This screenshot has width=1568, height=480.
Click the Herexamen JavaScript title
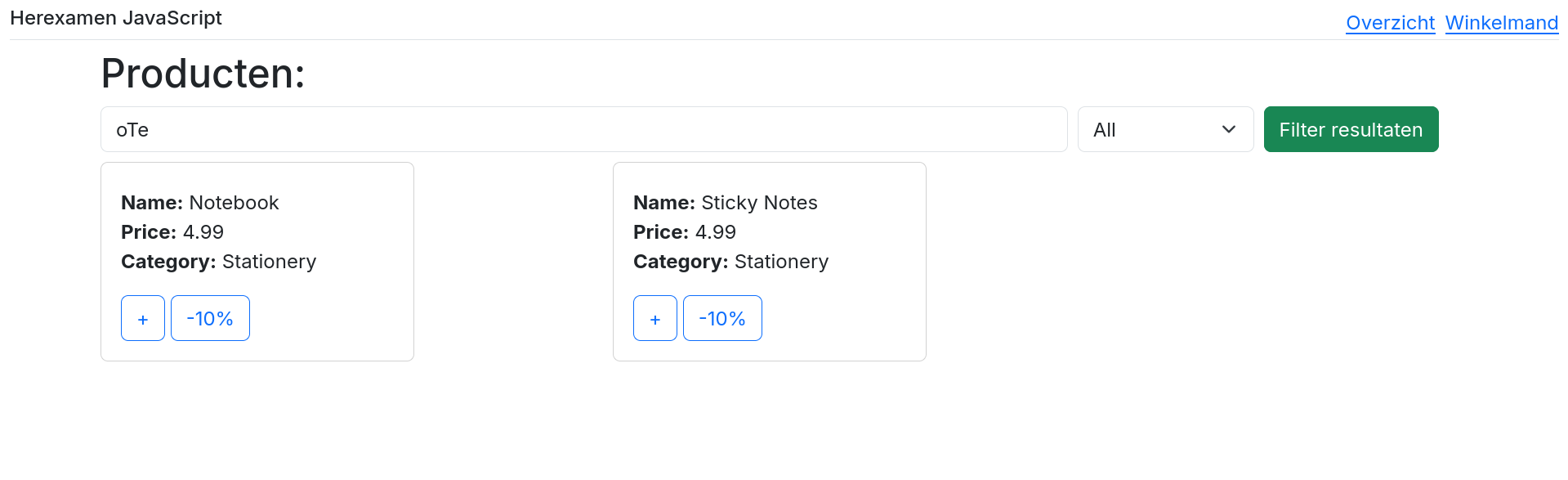(x=116, y=18)
